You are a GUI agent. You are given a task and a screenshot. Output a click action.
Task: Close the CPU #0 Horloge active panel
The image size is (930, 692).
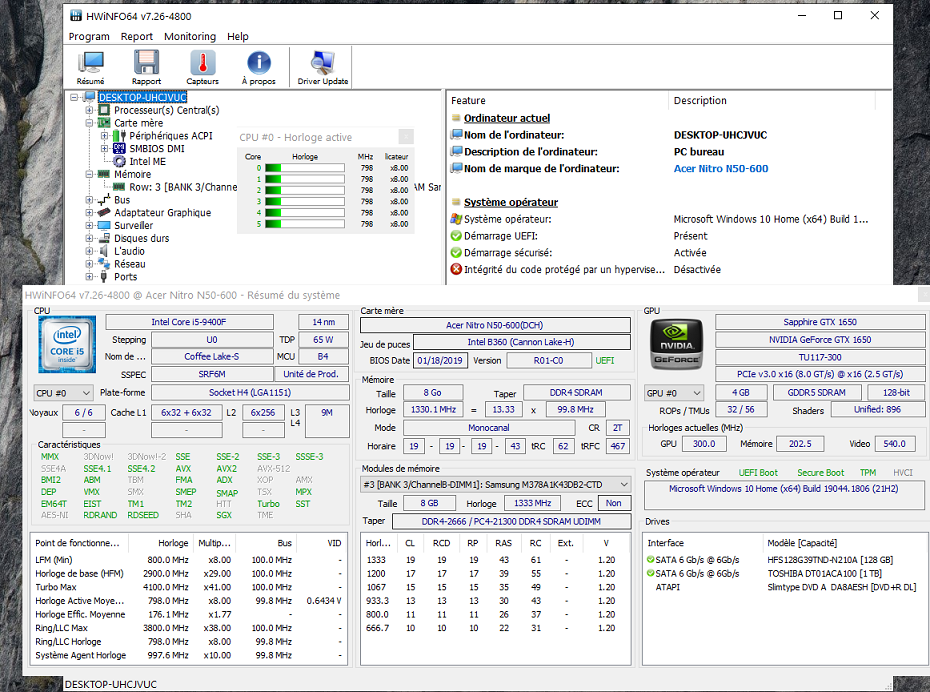406,137
